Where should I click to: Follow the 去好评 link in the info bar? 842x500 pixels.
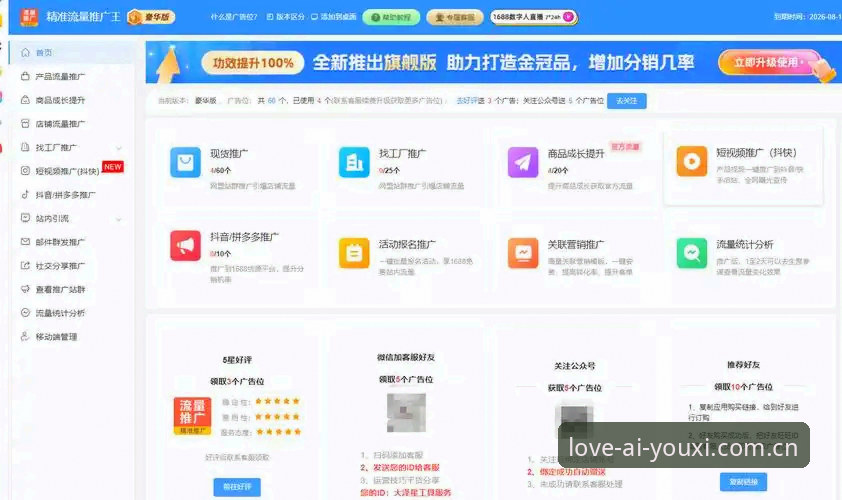(x=467, y=101)
